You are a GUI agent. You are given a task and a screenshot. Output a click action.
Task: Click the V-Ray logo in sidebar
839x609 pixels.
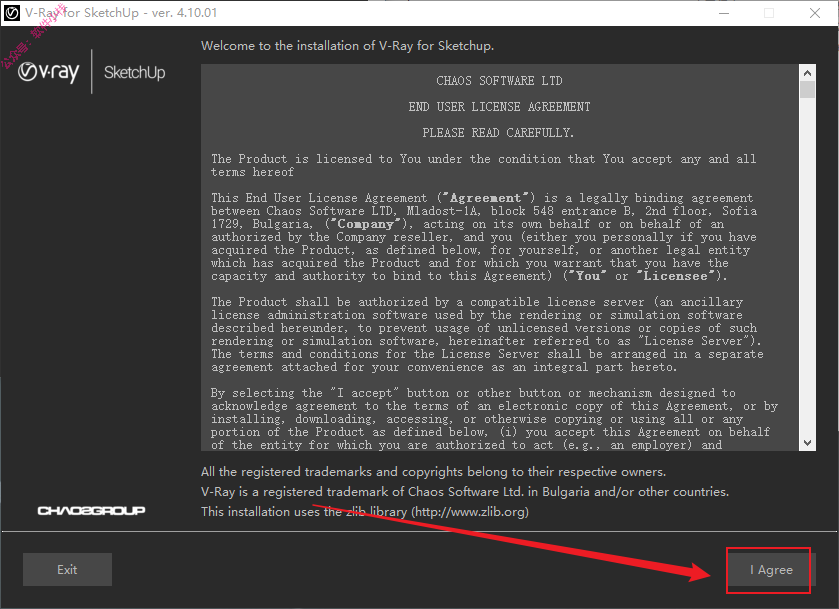(x=48, y=72)
